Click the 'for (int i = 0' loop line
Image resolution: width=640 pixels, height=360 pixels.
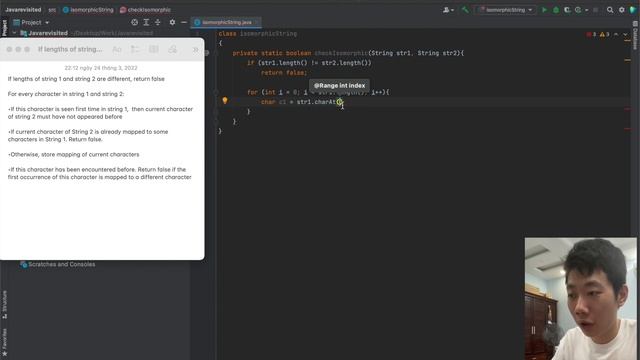tap(318, 92)
